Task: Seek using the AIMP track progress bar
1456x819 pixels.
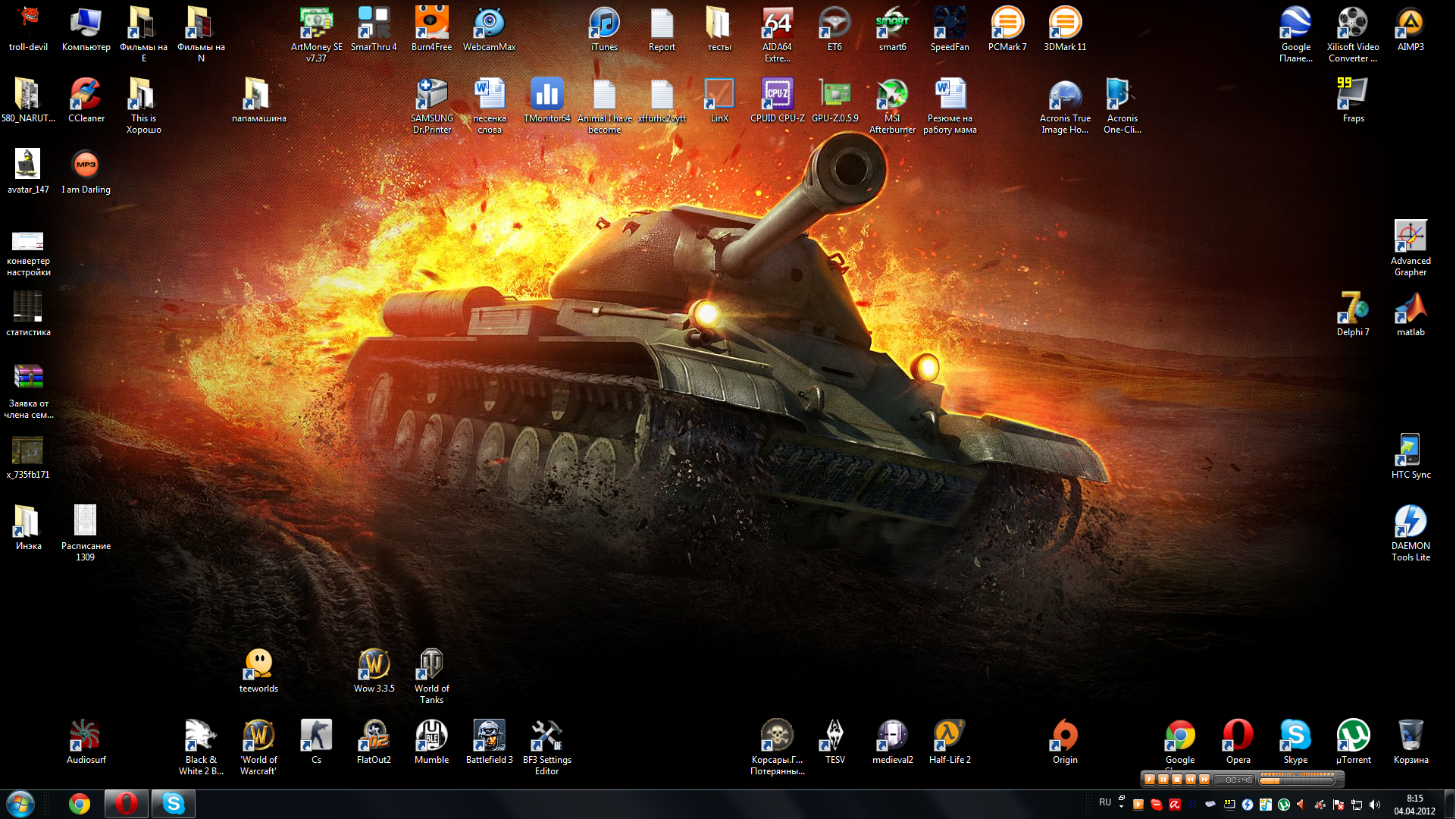Action: tap(1297, 781)
